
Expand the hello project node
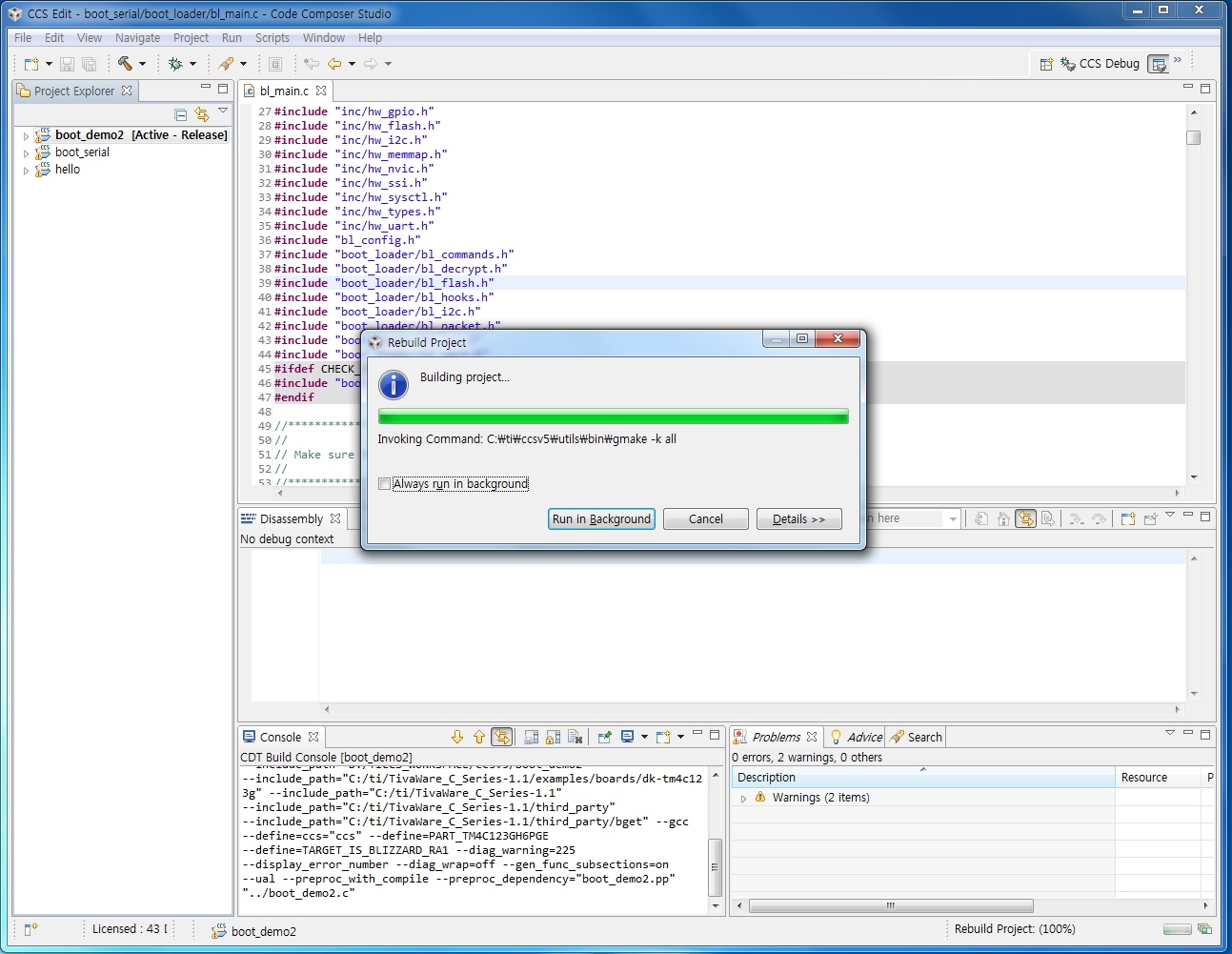click(x=26, y=171)
